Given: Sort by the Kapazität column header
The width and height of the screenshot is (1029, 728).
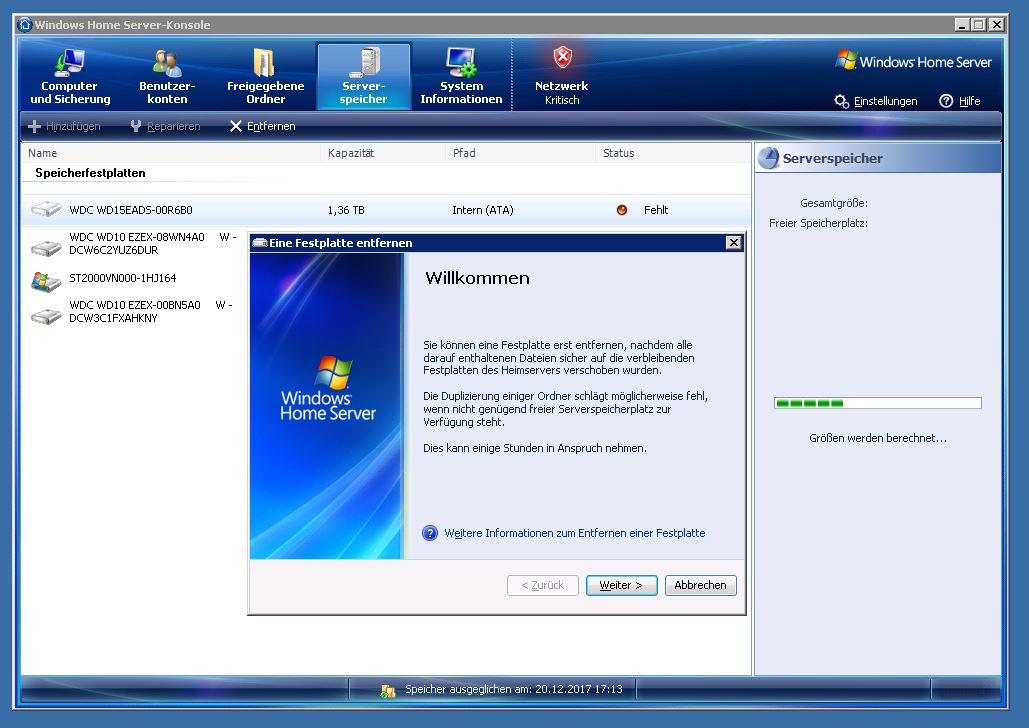Looking at the screenshot, I should [x=351, y=153].
